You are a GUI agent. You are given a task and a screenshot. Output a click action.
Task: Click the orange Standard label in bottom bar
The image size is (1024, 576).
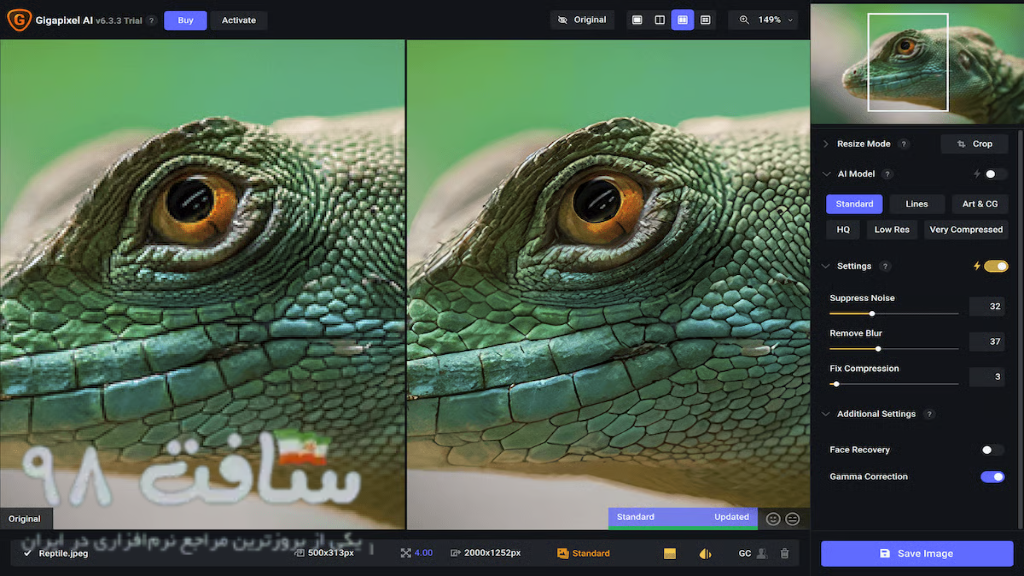591,553
